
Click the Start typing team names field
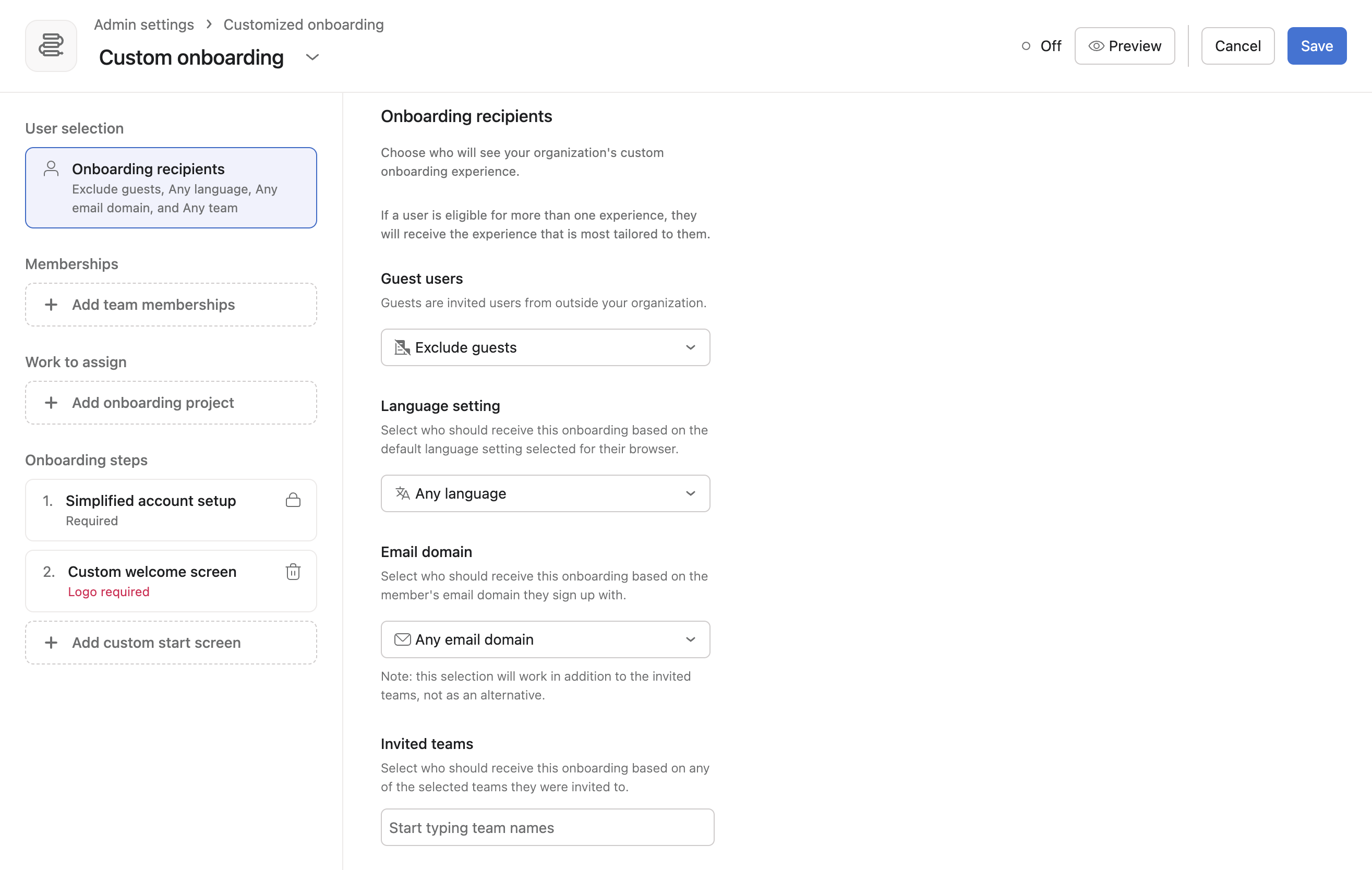point(546,827)
